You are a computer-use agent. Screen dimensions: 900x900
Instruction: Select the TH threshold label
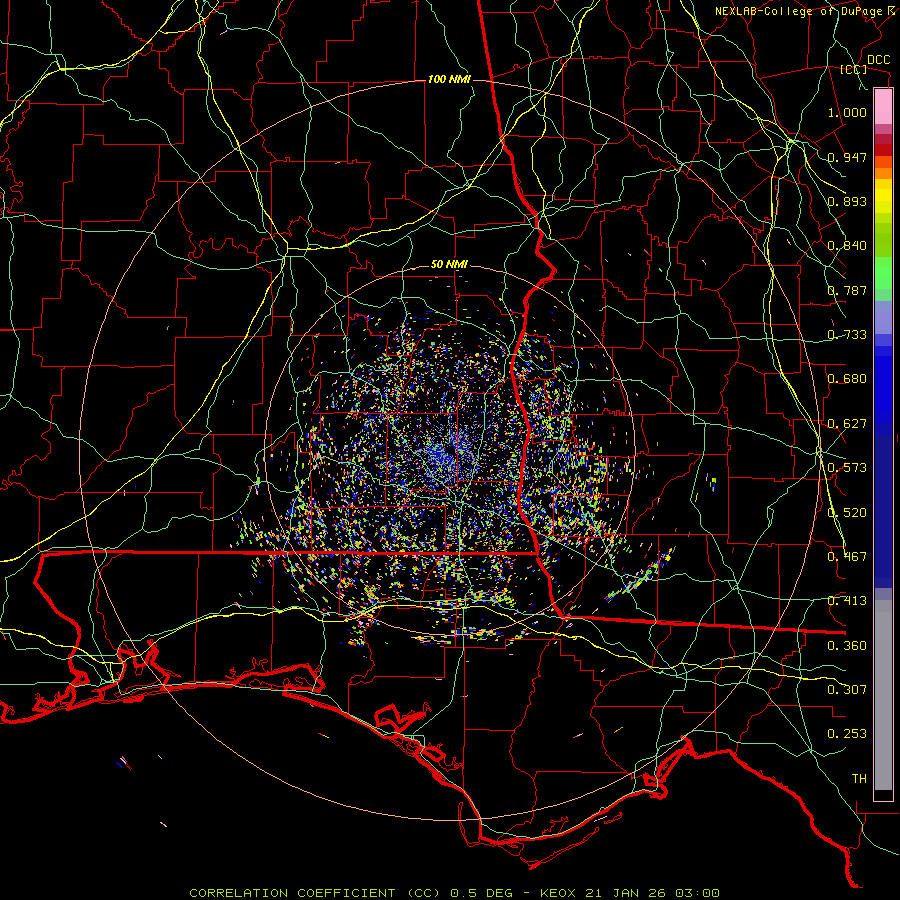coord(859,779)
